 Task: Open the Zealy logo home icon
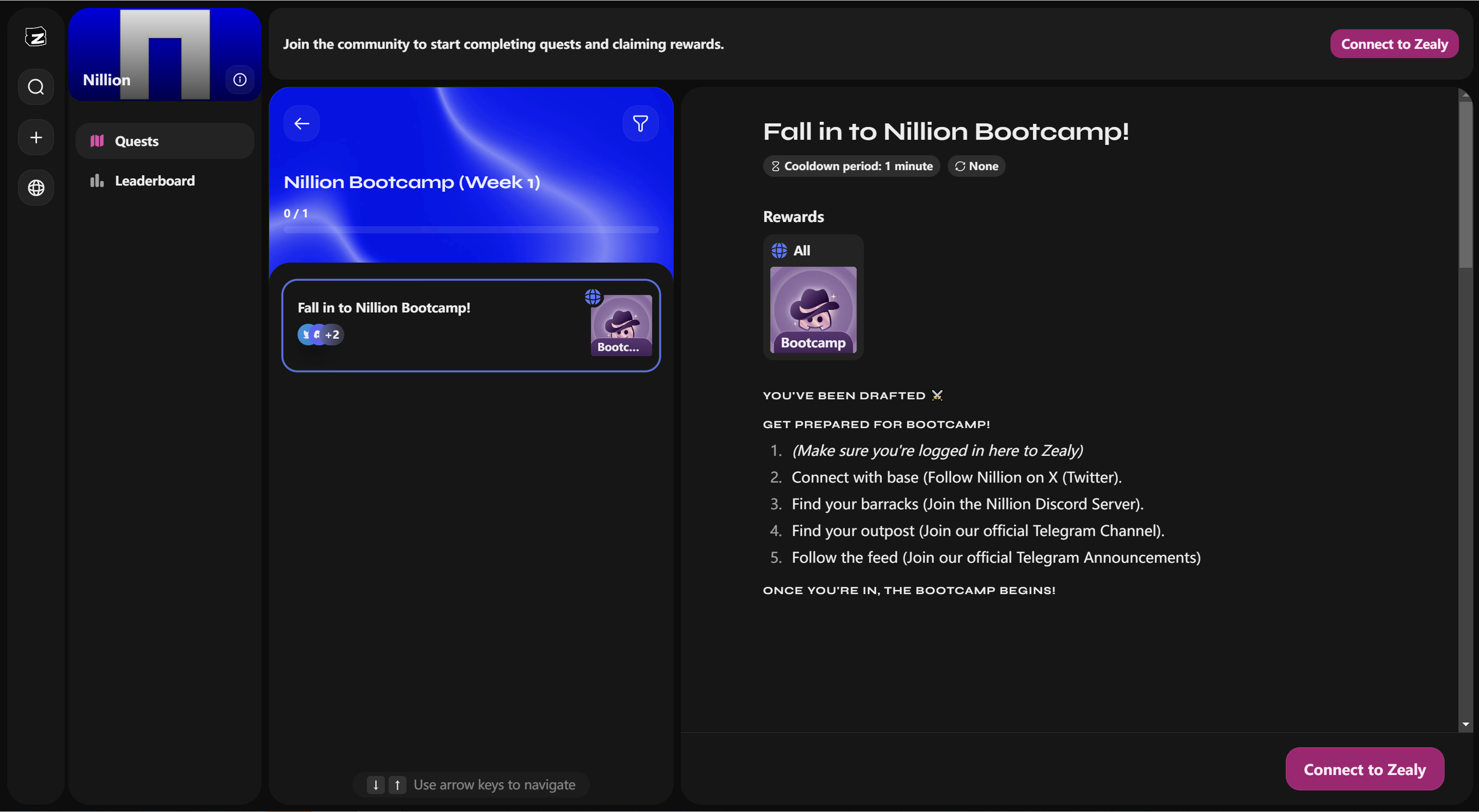[35, 38]
